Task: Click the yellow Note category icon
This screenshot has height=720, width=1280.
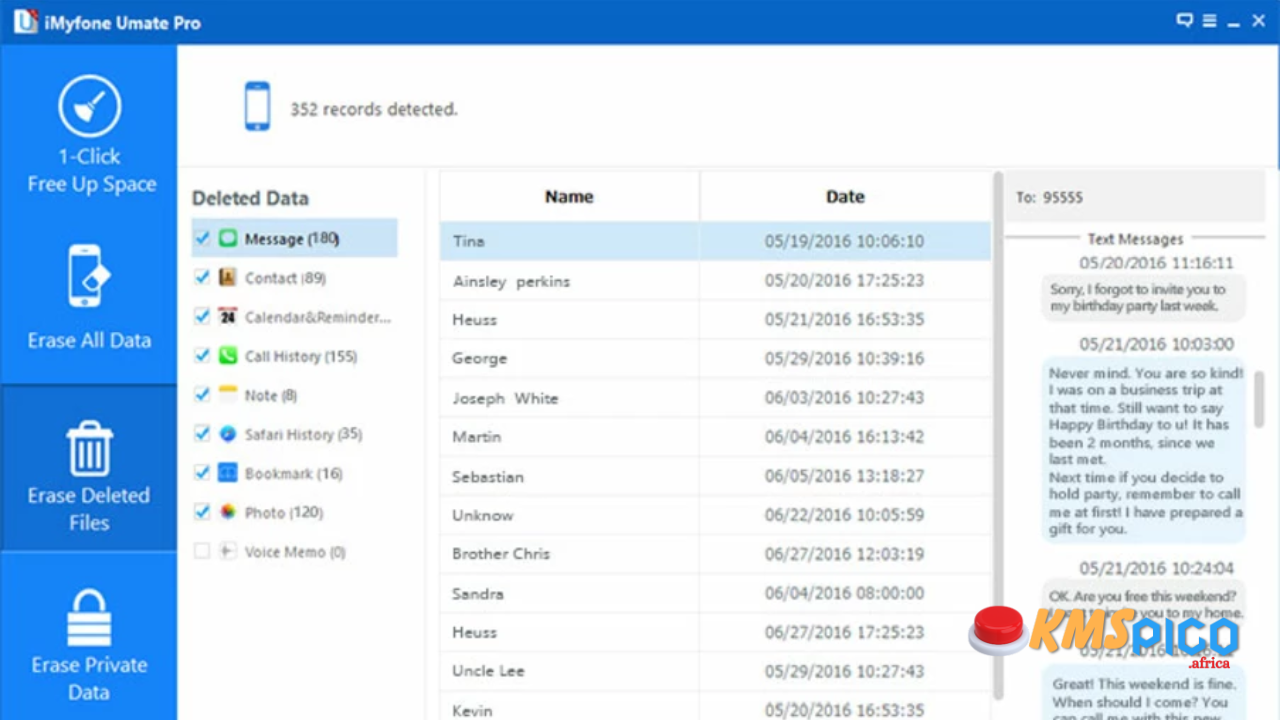Action: point(228,395)
